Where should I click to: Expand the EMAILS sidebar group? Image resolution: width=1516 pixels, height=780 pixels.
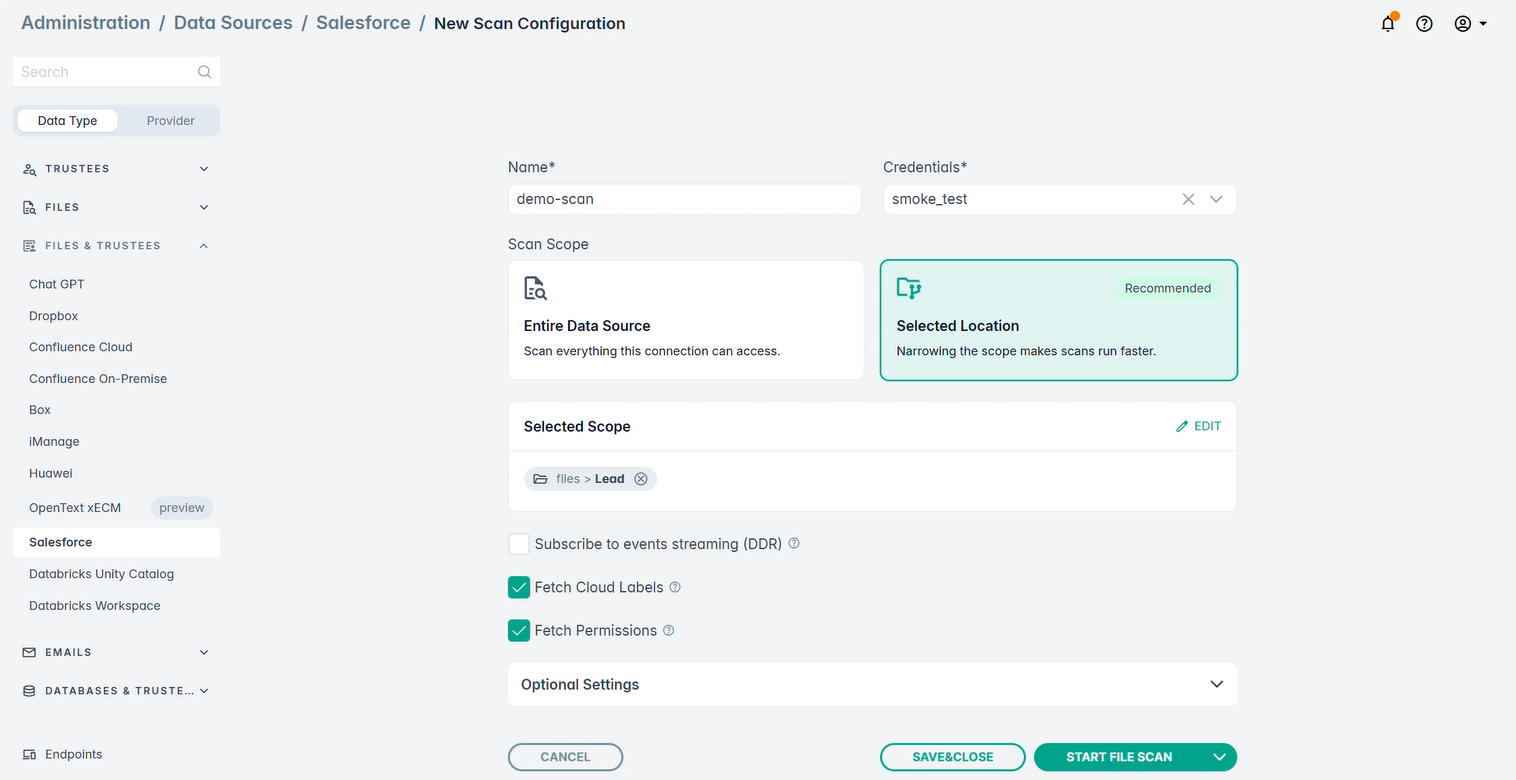(116, 652)
